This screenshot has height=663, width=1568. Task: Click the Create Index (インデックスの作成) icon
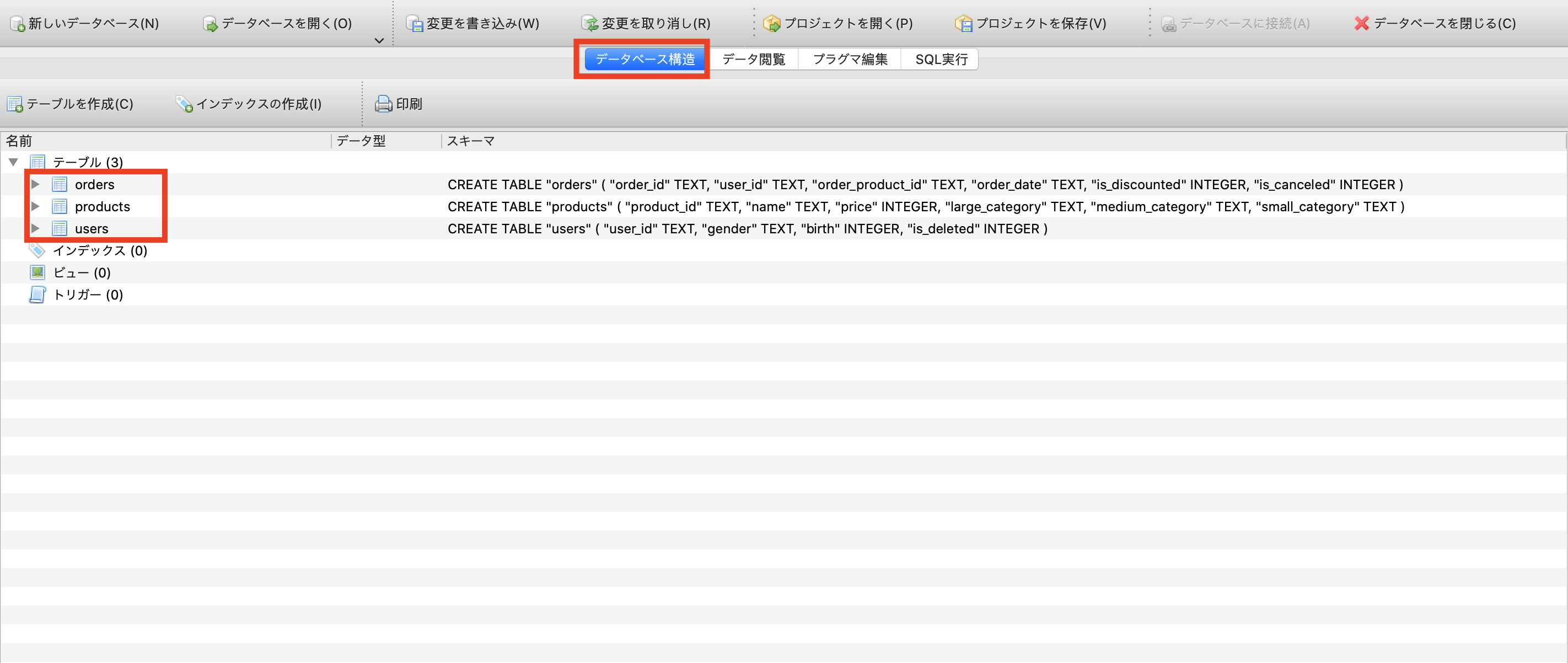[x=185, y=104]
